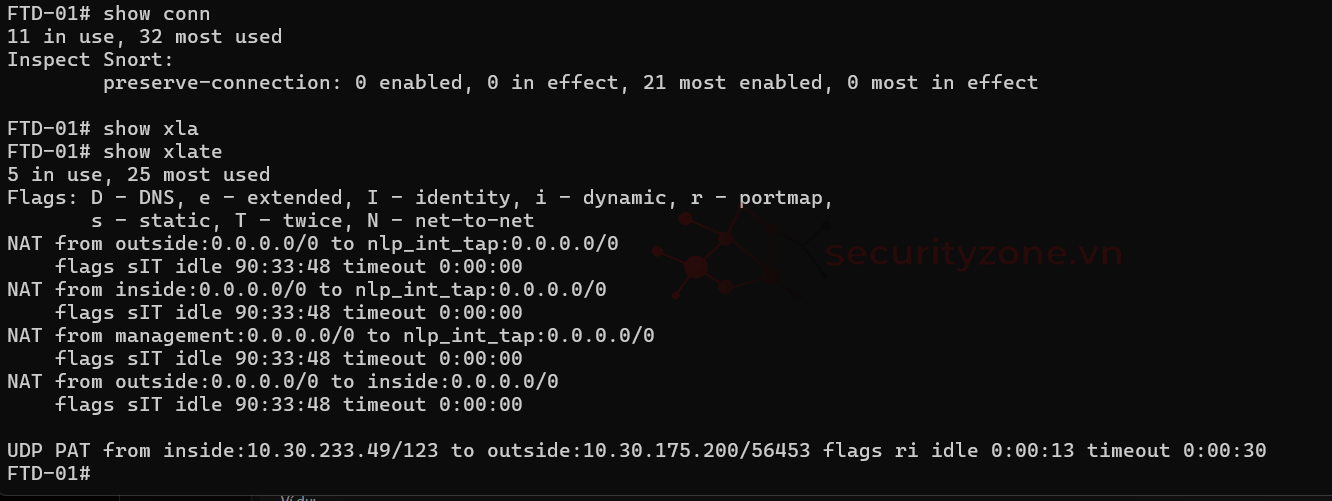1332x501 pixels.
Task: Click the NAT entry from management to nlp_int_tap
Action: click(x=330, y=336)
